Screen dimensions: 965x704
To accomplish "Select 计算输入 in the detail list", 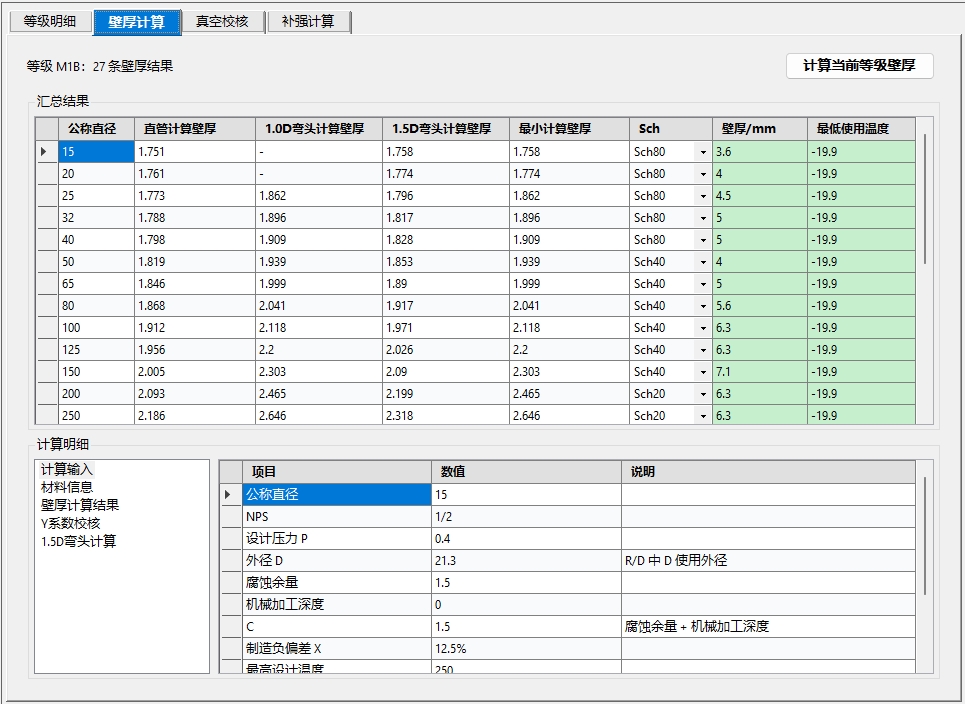I will click(x=66, y=470).
